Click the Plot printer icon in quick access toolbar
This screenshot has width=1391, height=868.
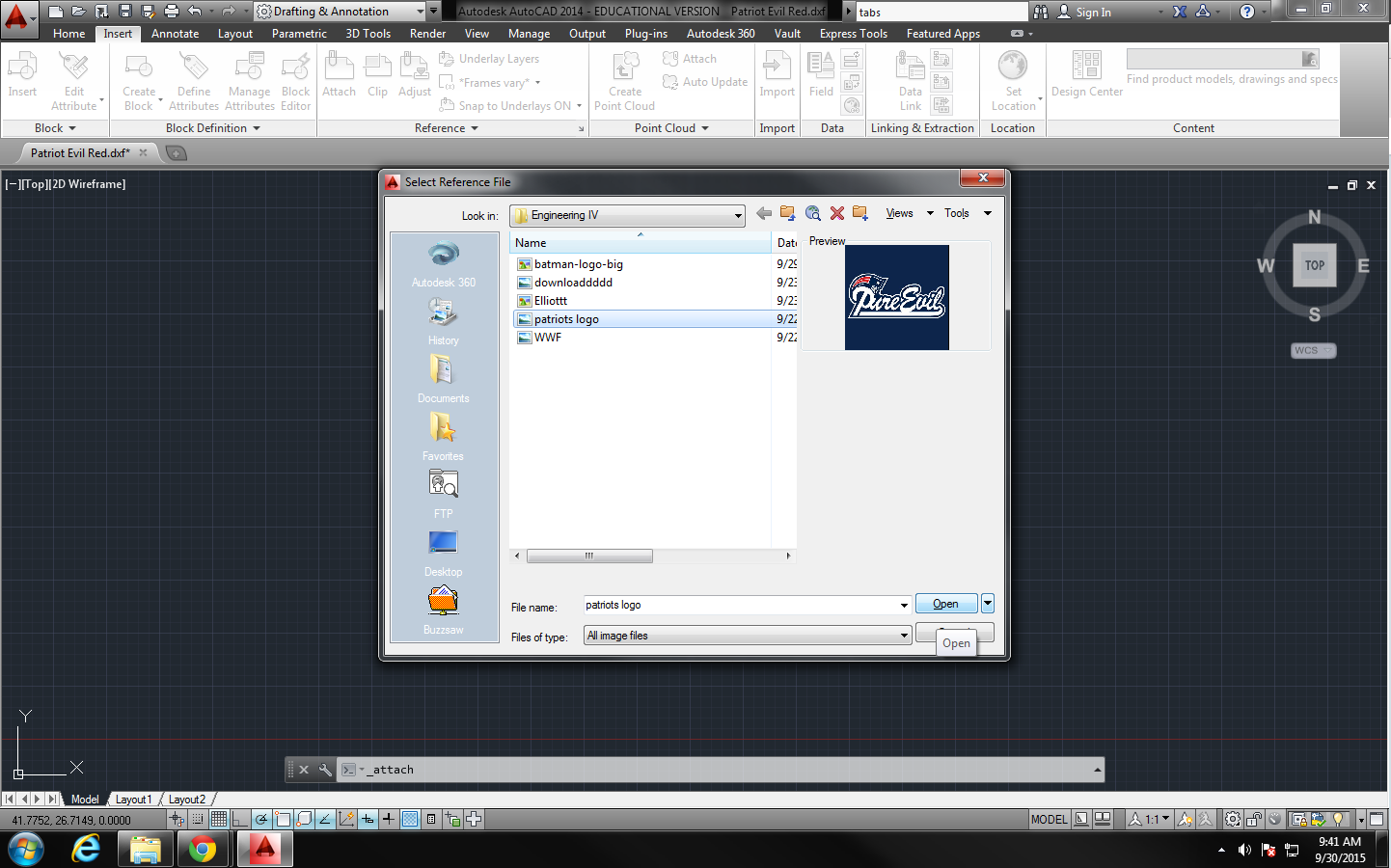pos(172,12)
